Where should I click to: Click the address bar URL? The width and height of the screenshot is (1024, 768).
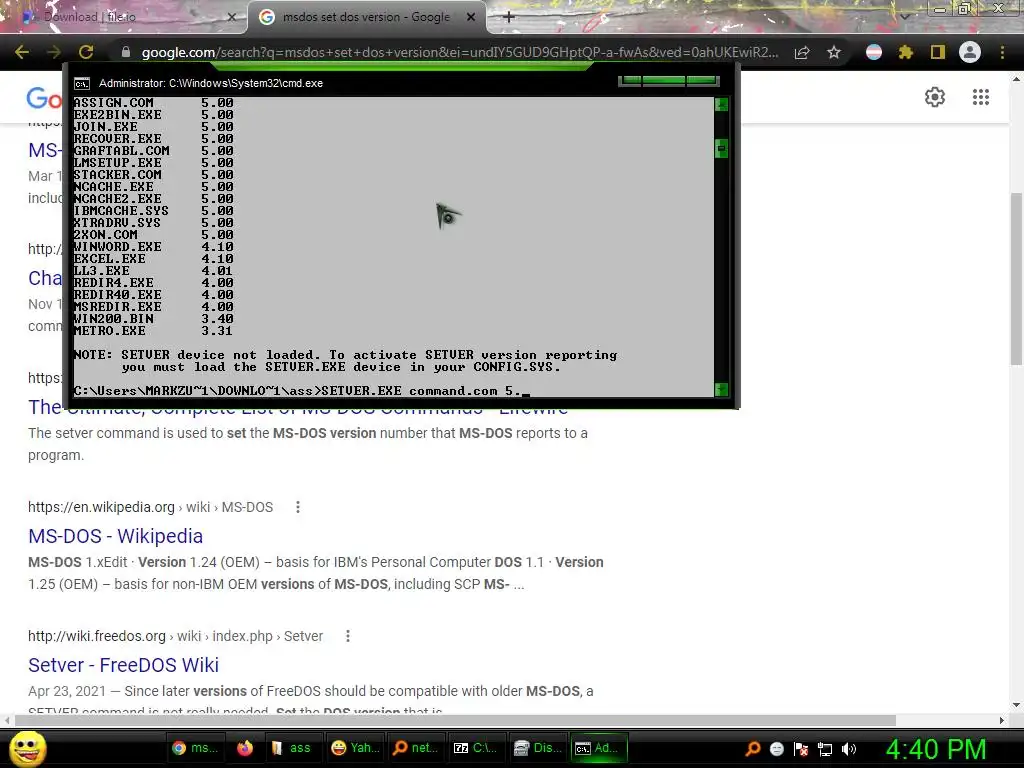pos(460,52)
